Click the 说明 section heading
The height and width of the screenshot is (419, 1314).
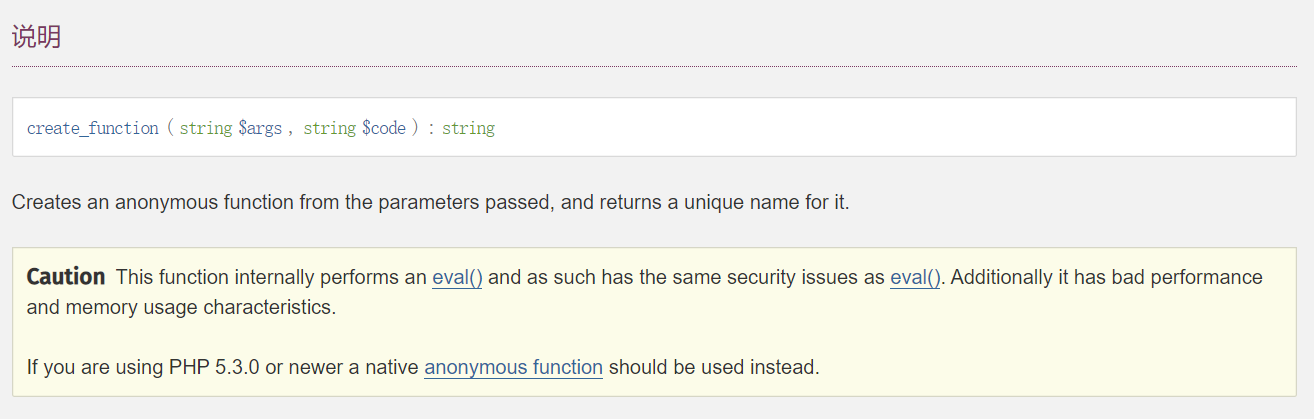coord(37,37)
